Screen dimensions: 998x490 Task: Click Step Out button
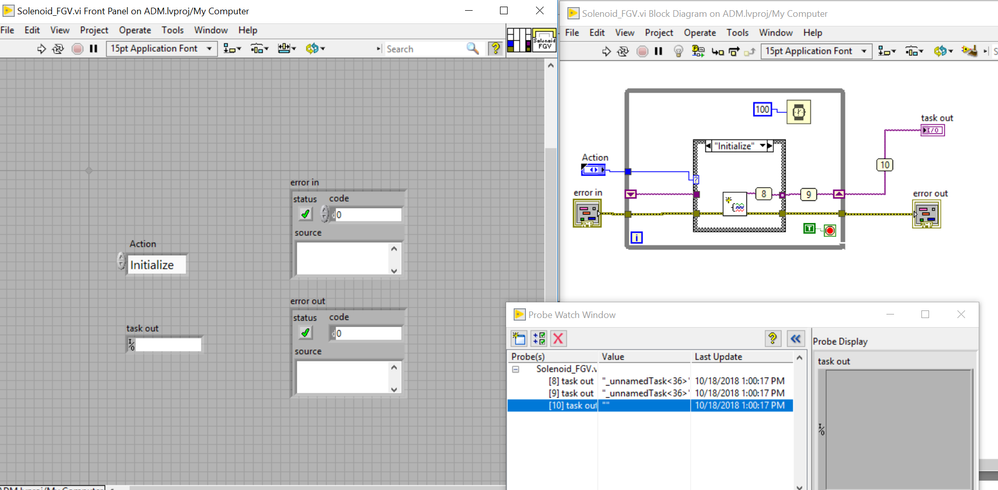click(750, 51)
